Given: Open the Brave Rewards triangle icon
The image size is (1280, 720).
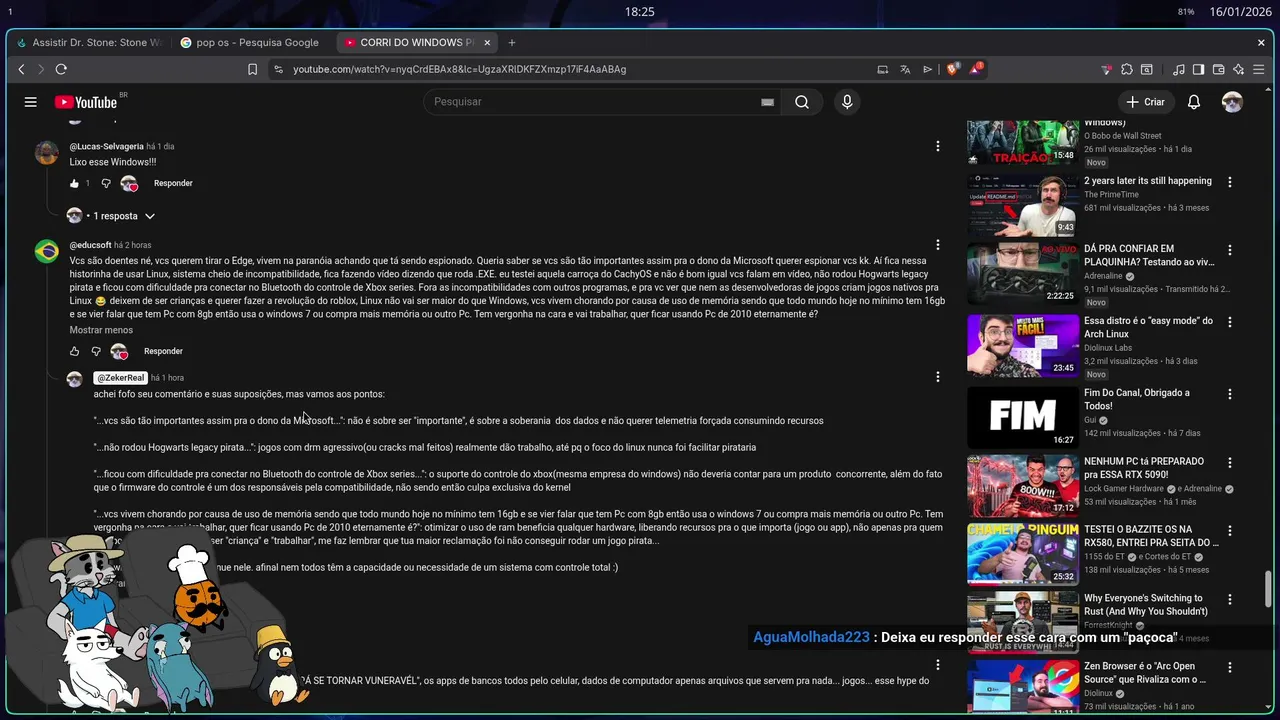Looking at the screenshot, I should 975,69.
